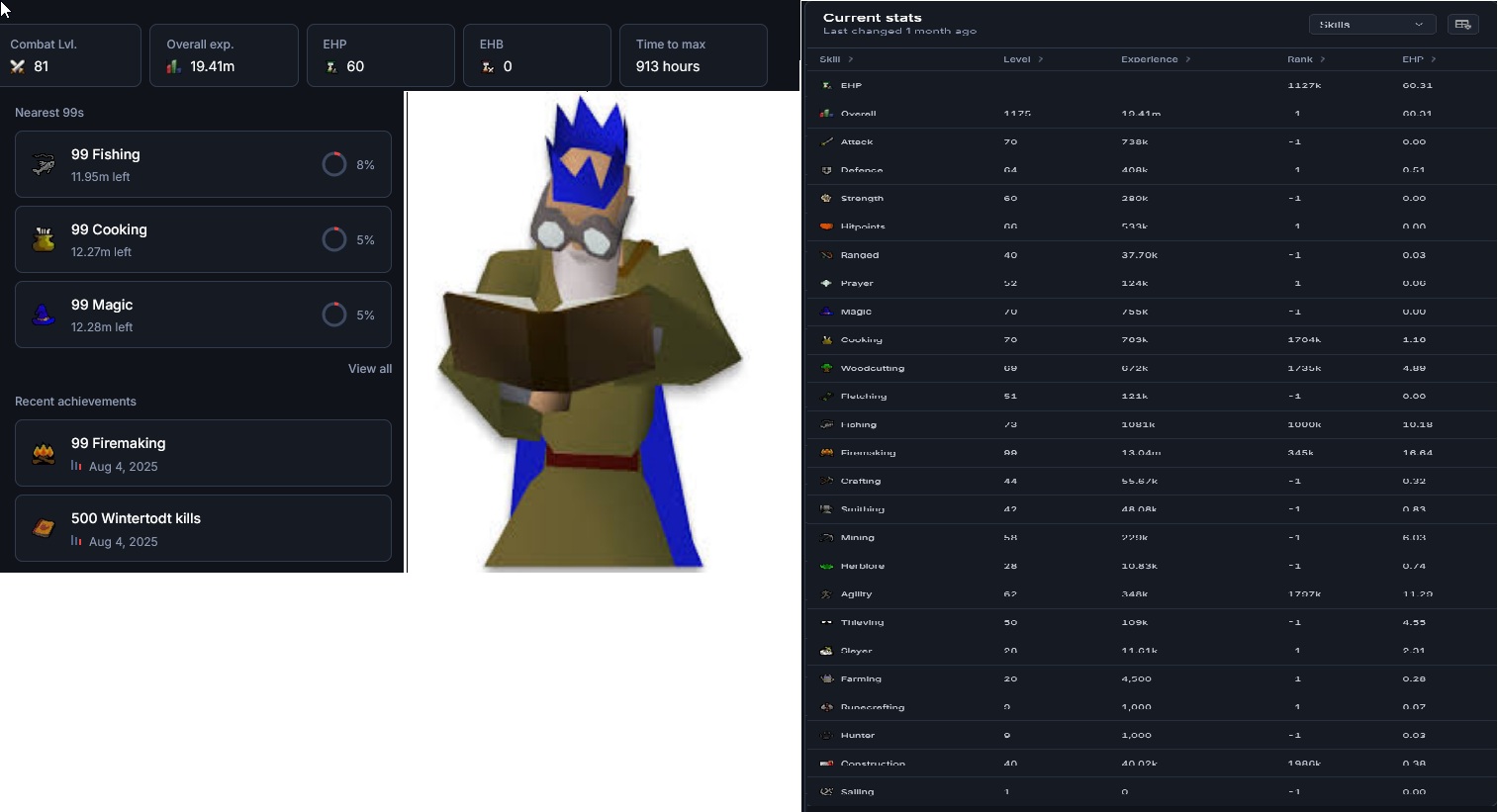The height and width of the screenshot is (812, 1498).
Task: Click the Thieving mask icon in the stats table
Action: 827,623
